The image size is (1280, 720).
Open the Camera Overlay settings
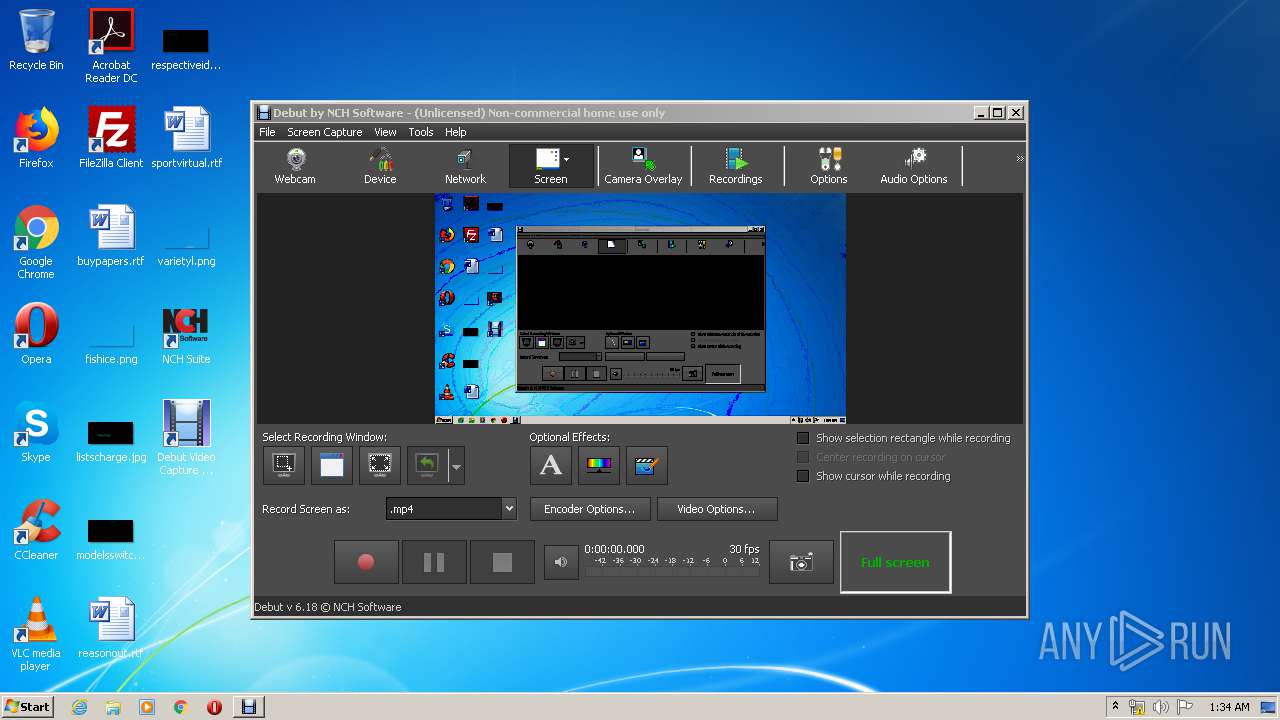pyautogui.click(x=643, y=166)
